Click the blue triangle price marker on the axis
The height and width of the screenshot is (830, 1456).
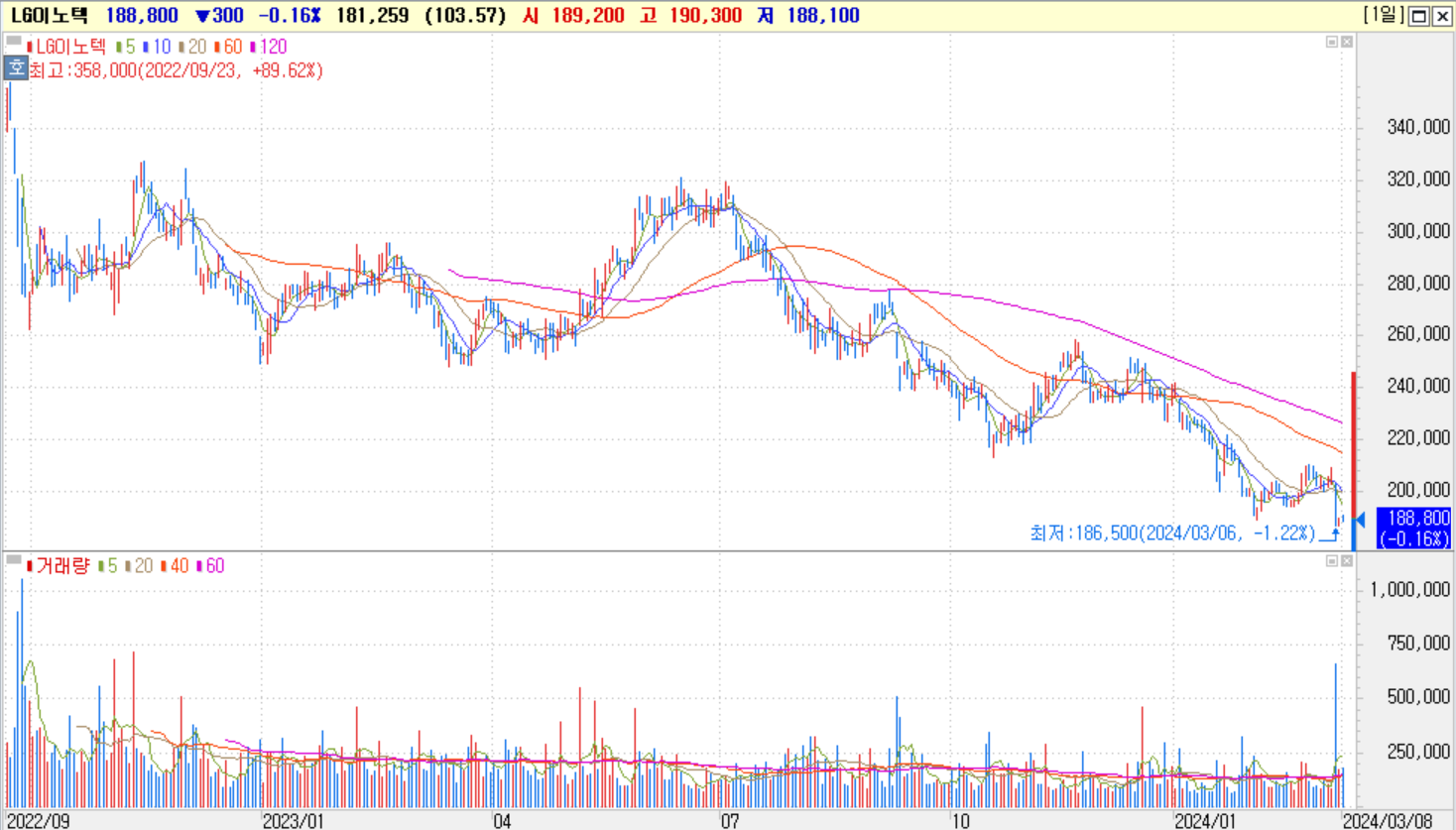[1361, 520]
